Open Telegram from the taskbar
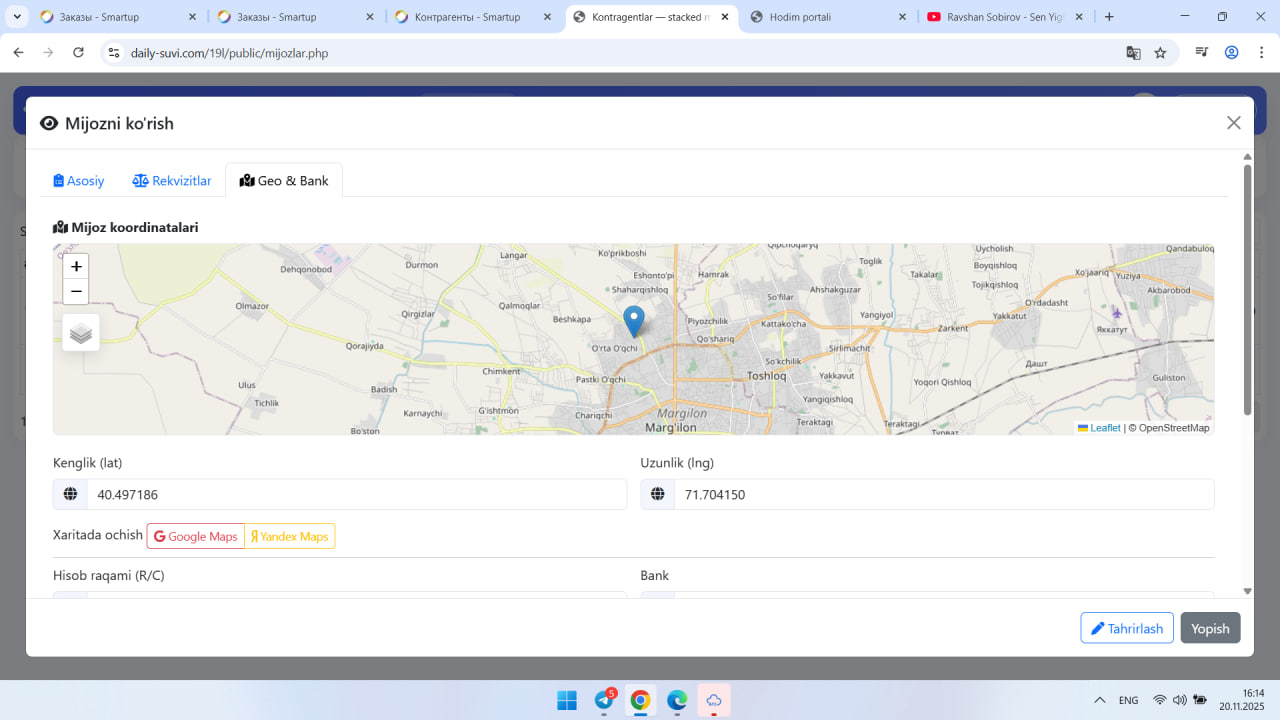The image size is (1280, 720). point(604,700)
